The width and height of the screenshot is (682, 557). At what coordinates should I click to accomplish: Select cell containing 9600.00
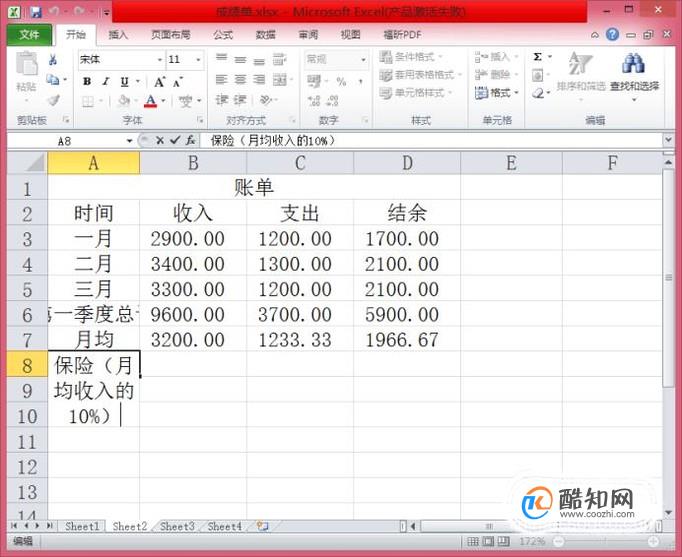[193, 314]
